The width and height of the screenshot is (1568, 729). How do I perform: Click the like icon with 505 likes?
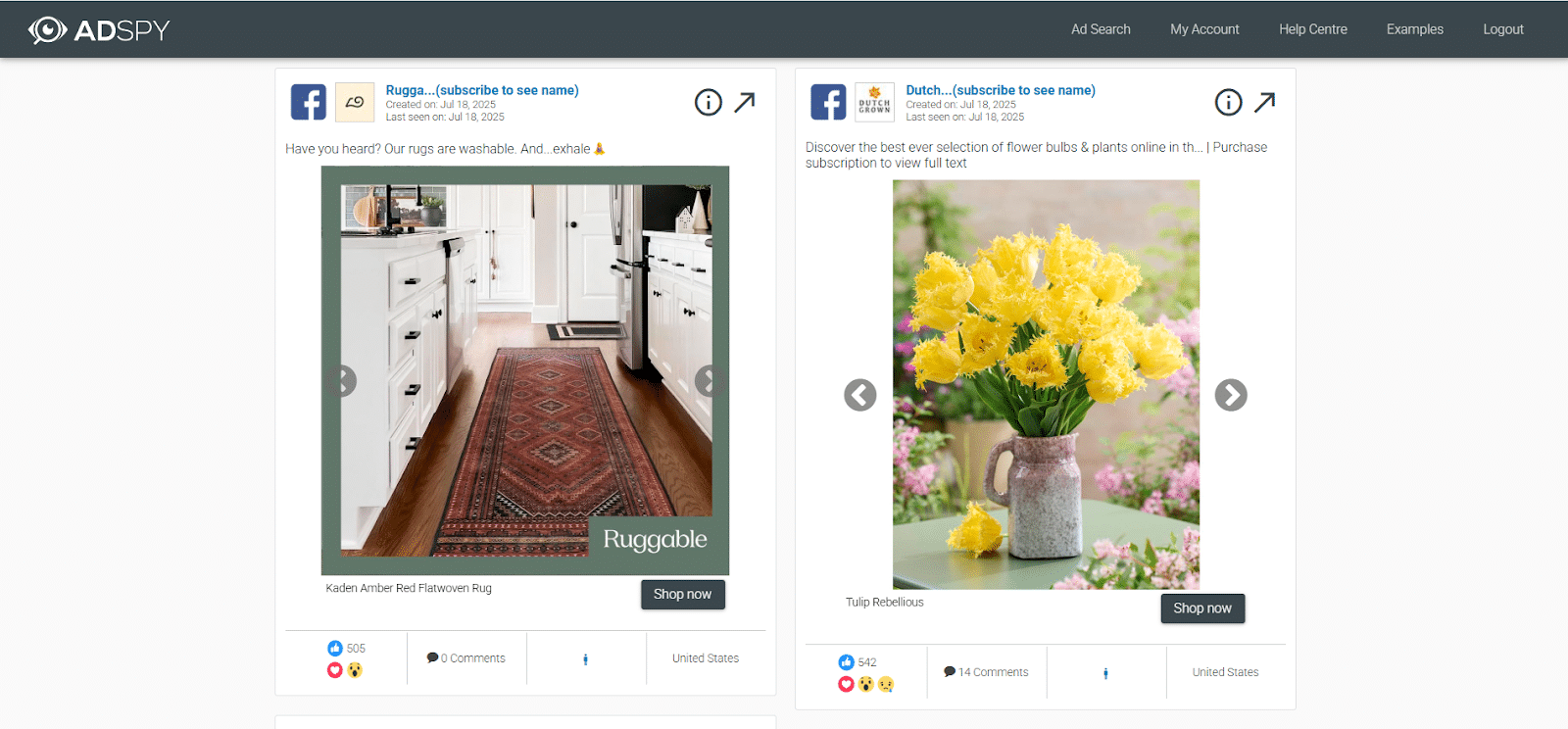335,648
